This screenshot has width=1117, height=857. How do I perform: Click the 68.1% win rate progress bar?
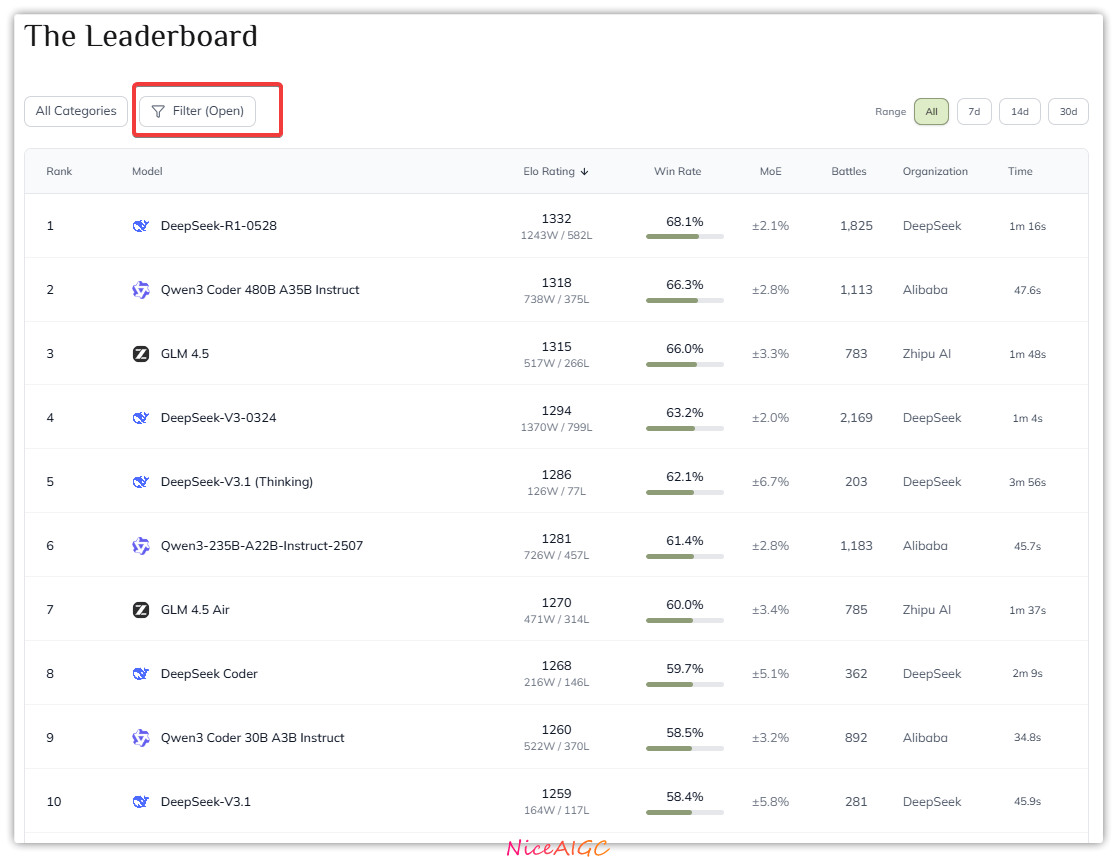tap(685, 237)
